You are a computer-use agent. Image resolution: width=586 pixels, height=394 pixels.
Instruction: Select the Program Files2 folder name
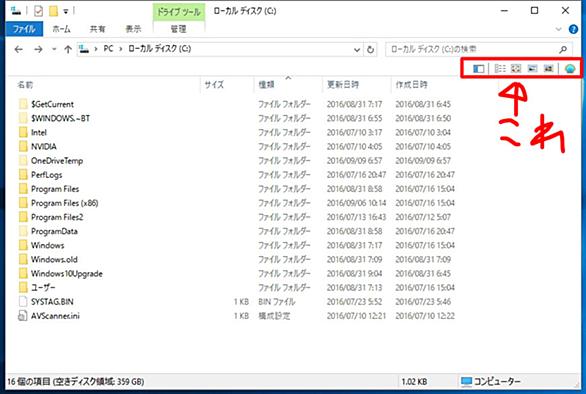[57, 217]
